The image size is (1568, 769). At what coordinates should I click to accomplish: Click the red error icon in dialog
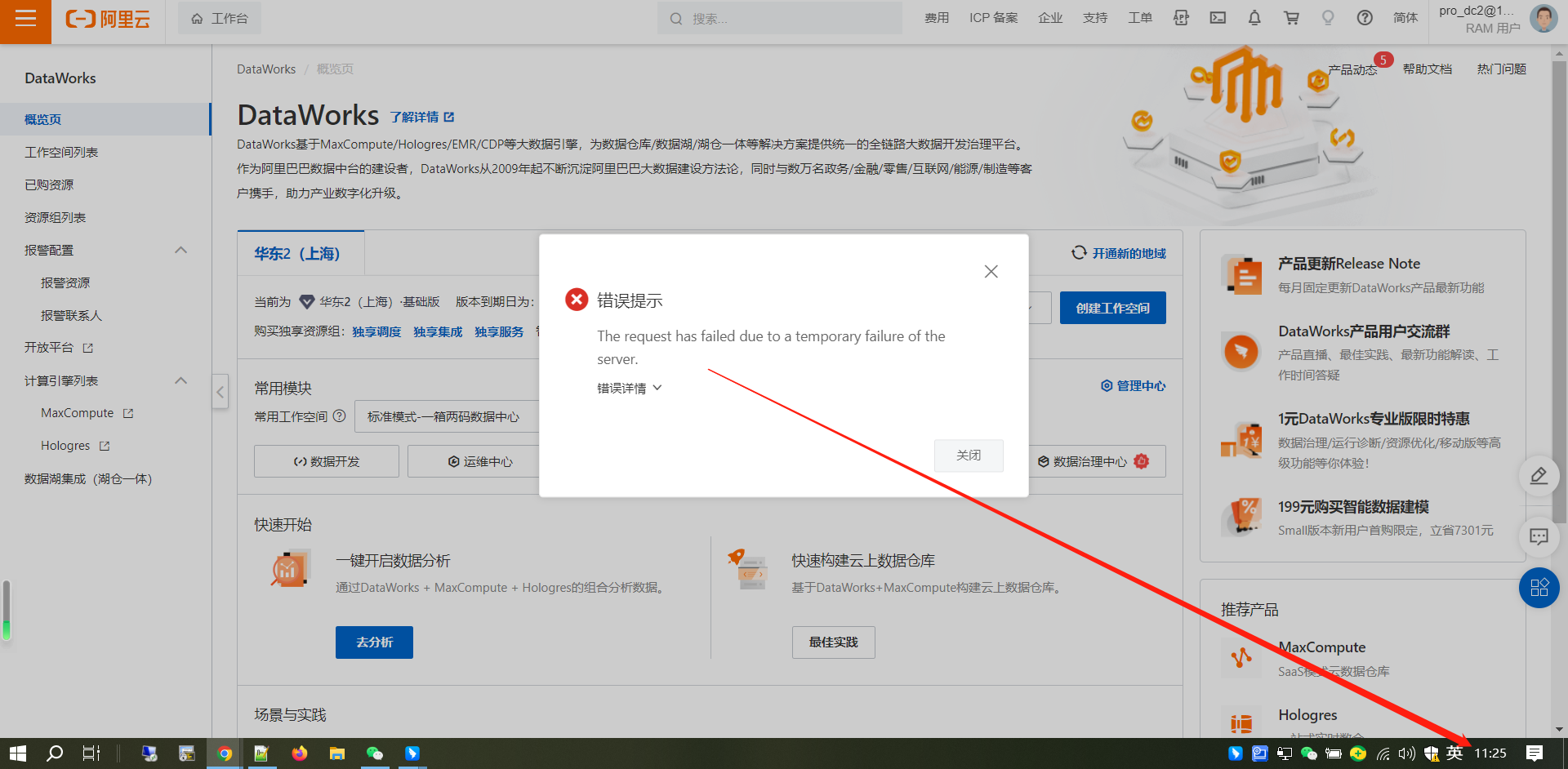pos(577,300)
